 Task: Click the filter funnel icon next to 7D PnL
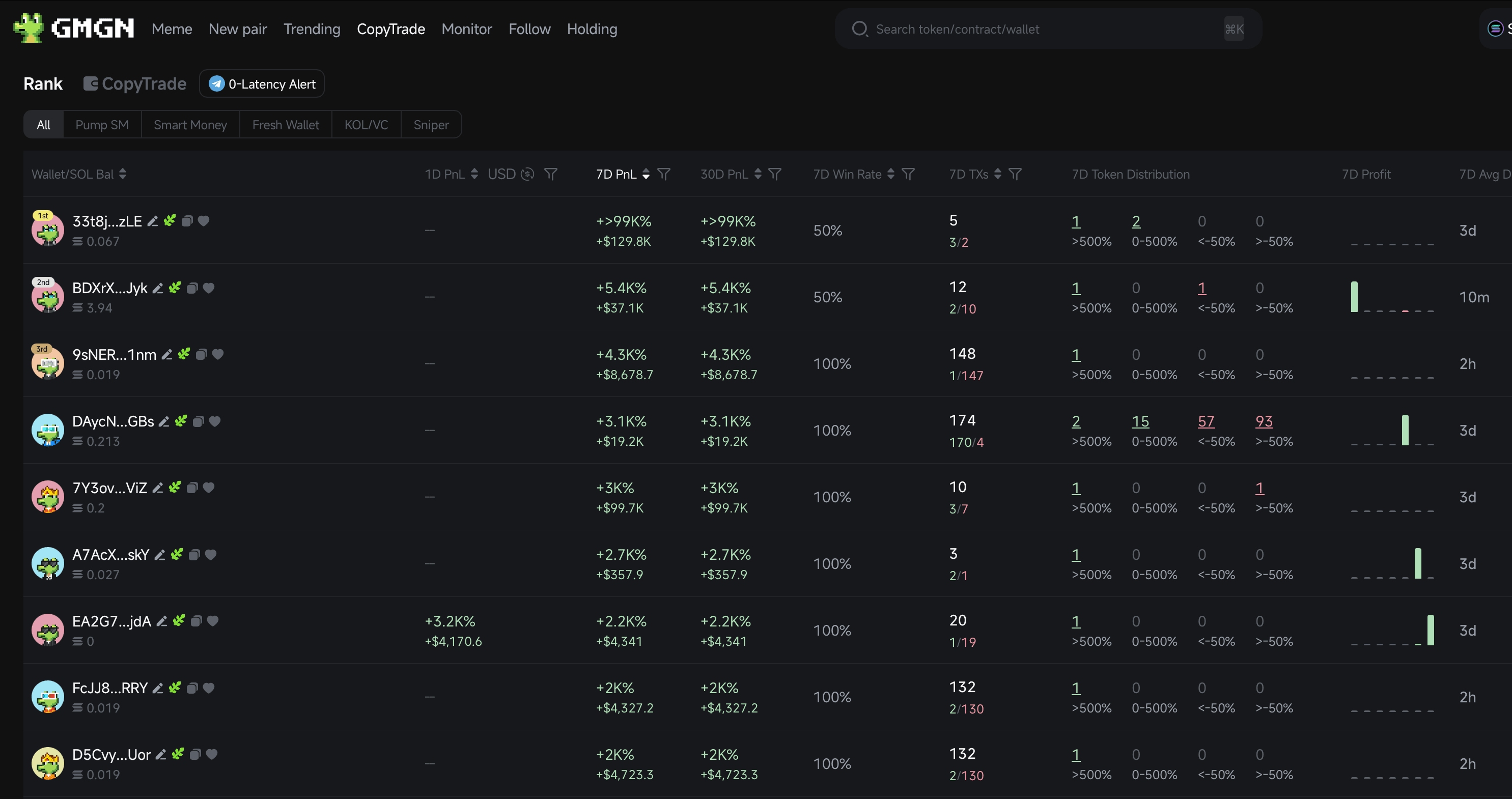[664, 174]
